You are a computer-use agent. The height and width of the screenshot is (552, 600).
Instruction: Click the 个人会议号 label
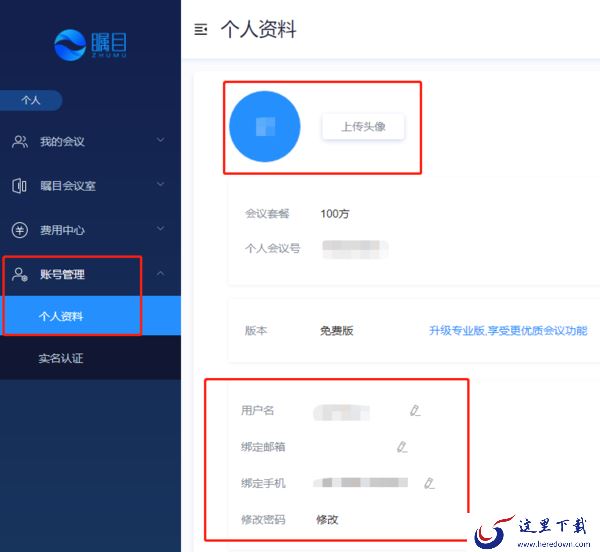pos(272,249)
